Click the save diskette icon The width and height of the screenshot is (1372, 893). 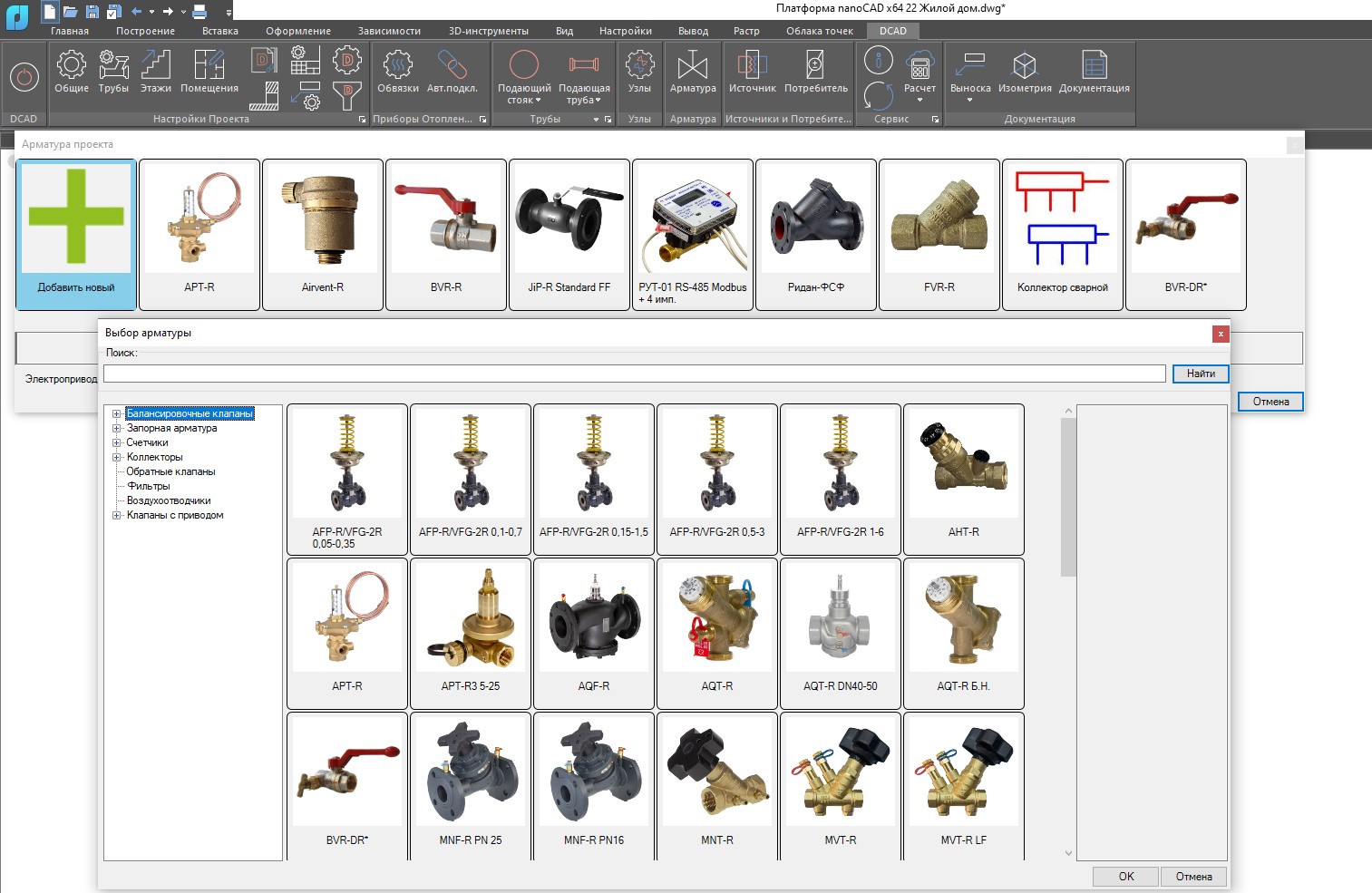click(92, 12)
